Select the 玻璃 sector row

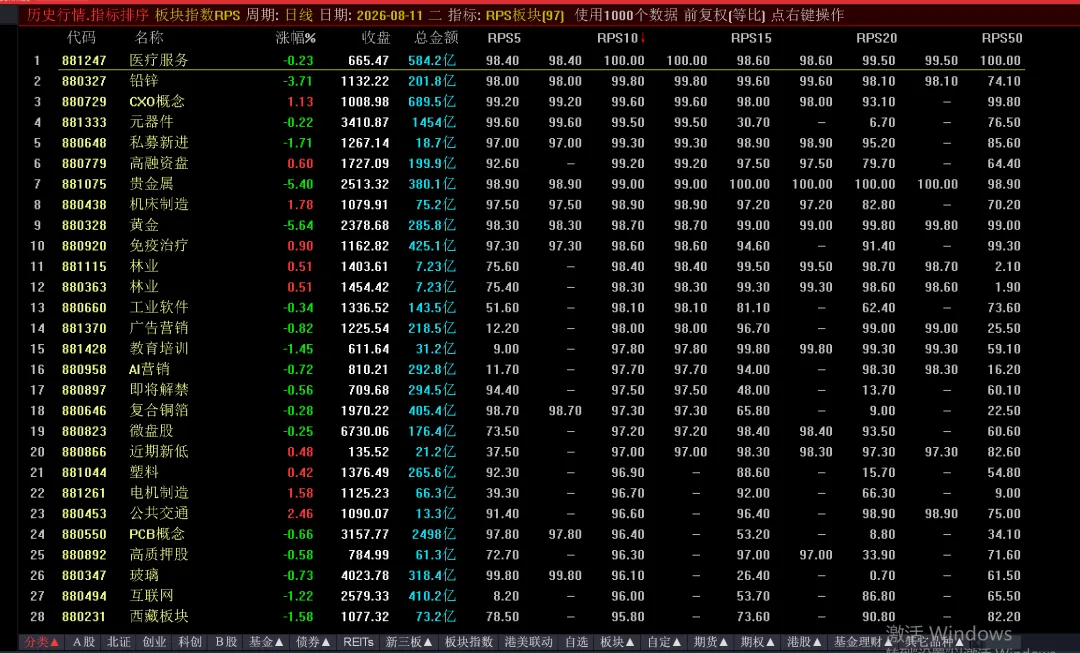click(144, 575)
